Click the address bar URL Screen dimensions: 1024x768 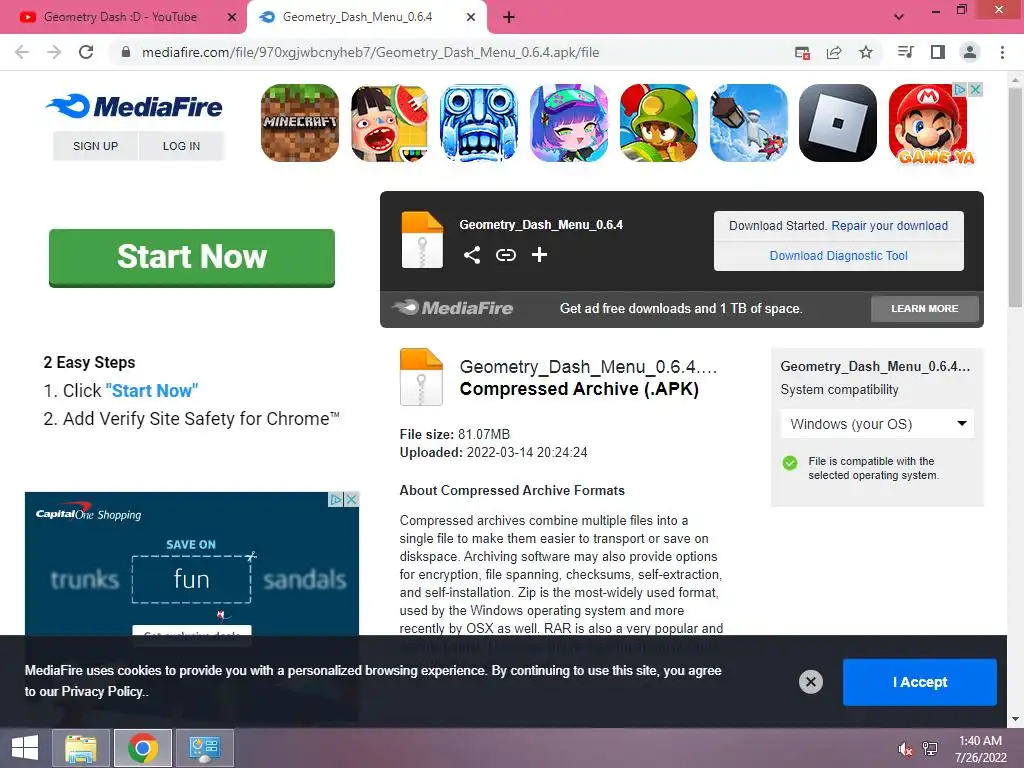[x=370, y=52]
